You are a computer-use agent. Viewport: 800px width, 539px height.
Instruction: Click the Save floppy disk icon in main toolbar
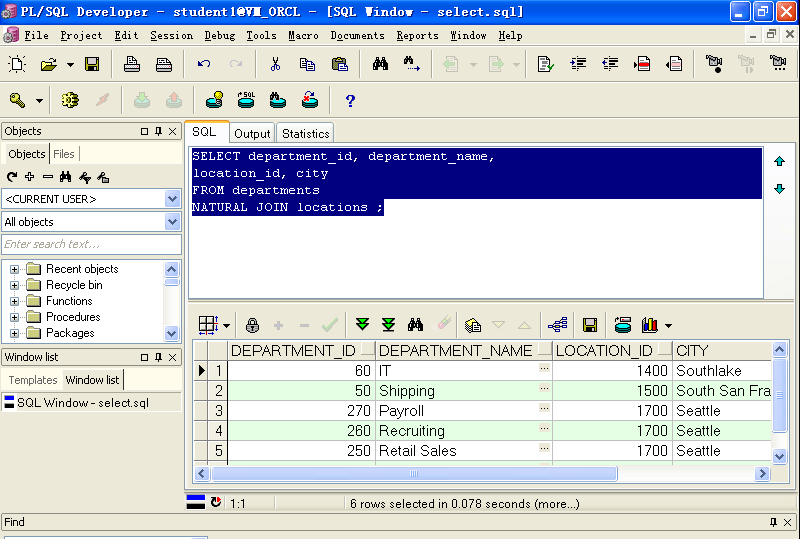pyautogui.click(x=92, y=64)
